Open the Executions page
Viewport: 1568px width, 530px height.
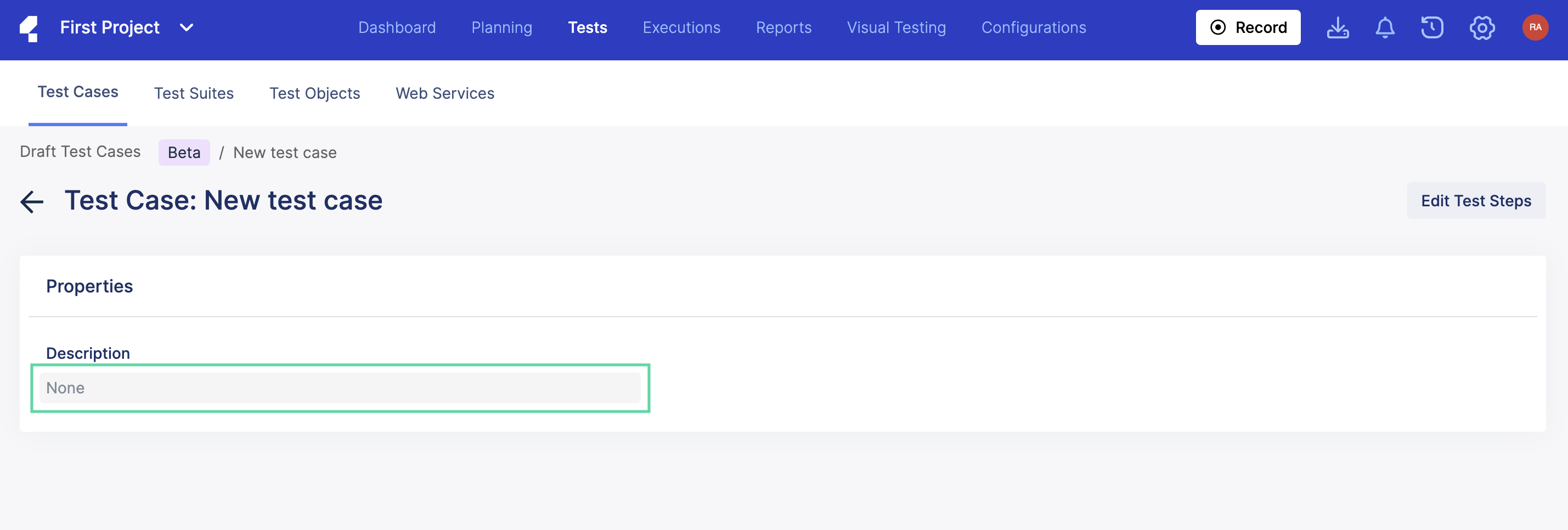pos(681,27)
